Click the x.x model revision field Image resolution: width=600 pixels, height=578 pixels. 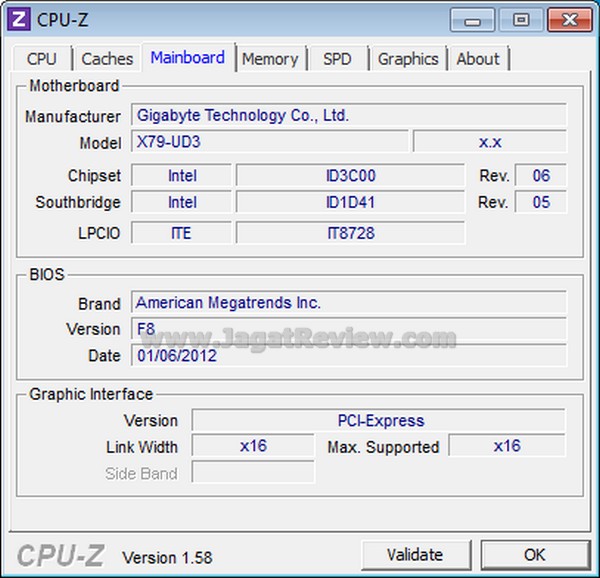click(x=490, y=142)
